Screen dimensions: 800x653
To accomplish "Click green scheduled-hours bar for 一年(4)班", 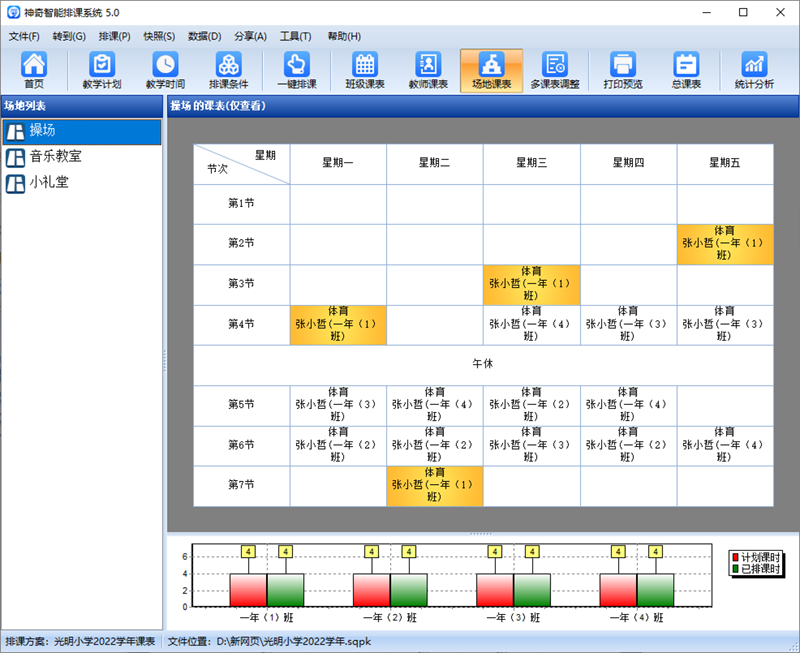I will [656, 590].
